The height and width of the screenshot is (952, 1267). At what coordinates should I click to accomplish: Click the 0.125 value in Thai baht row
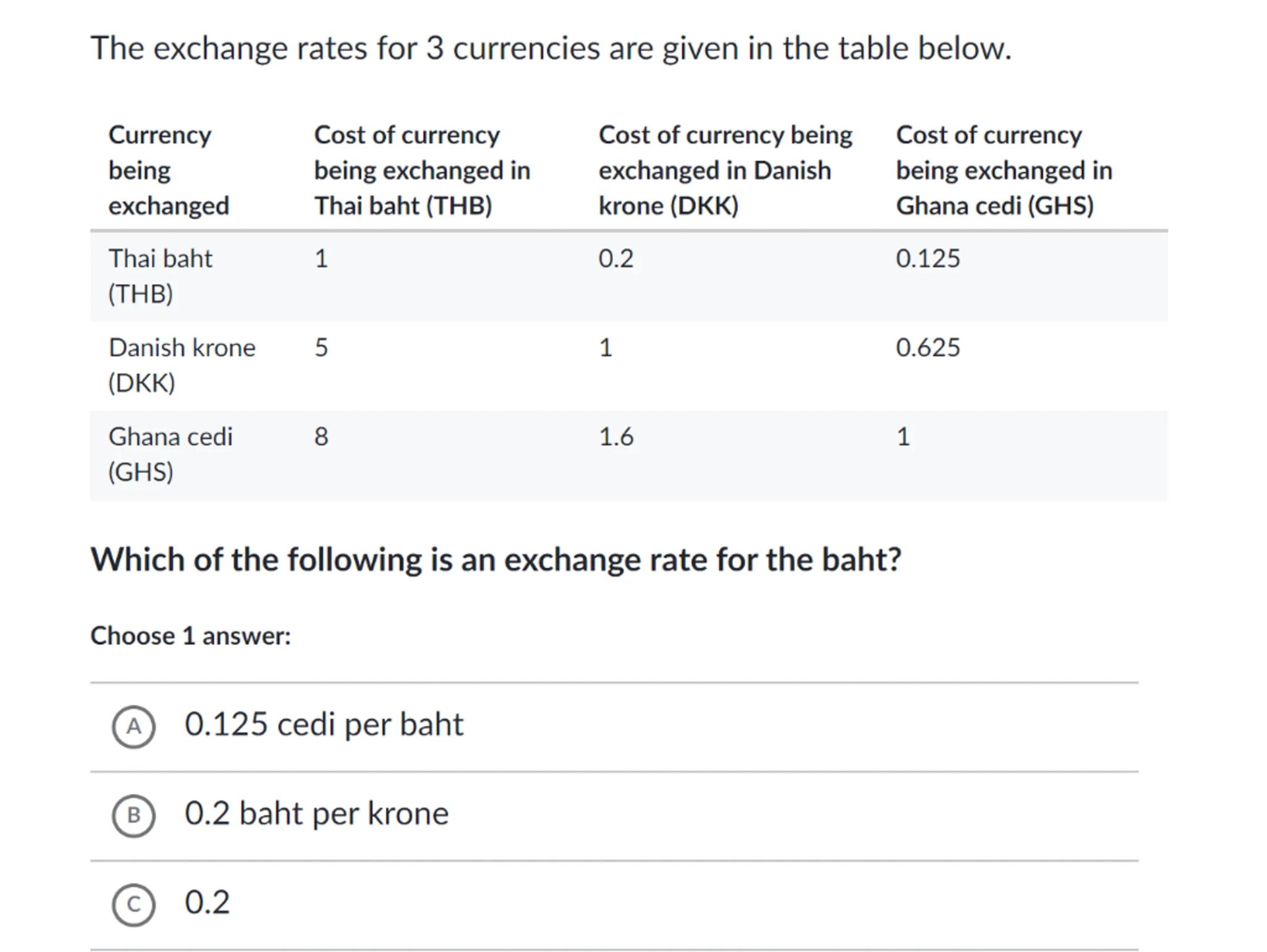(x=927, y=259)
